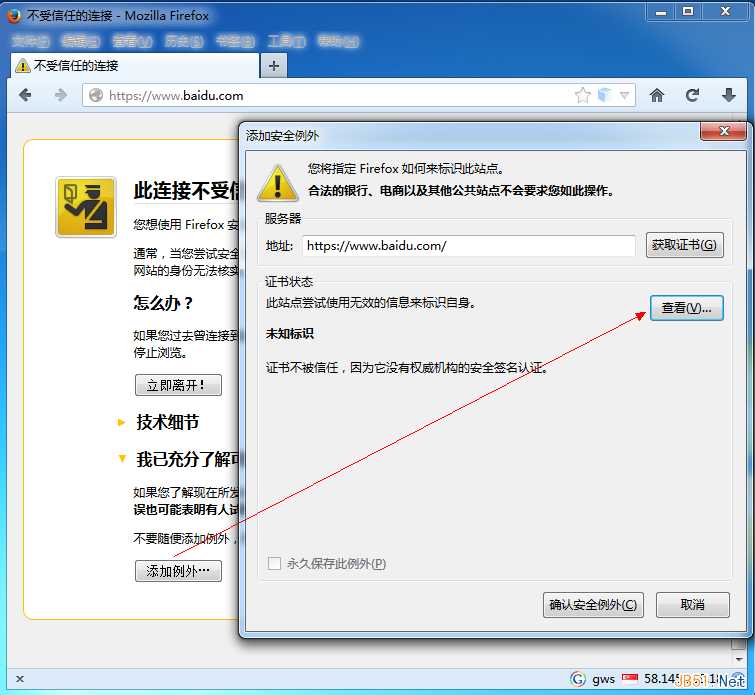Click the site identity globe in the URL bar

point(96,95)
